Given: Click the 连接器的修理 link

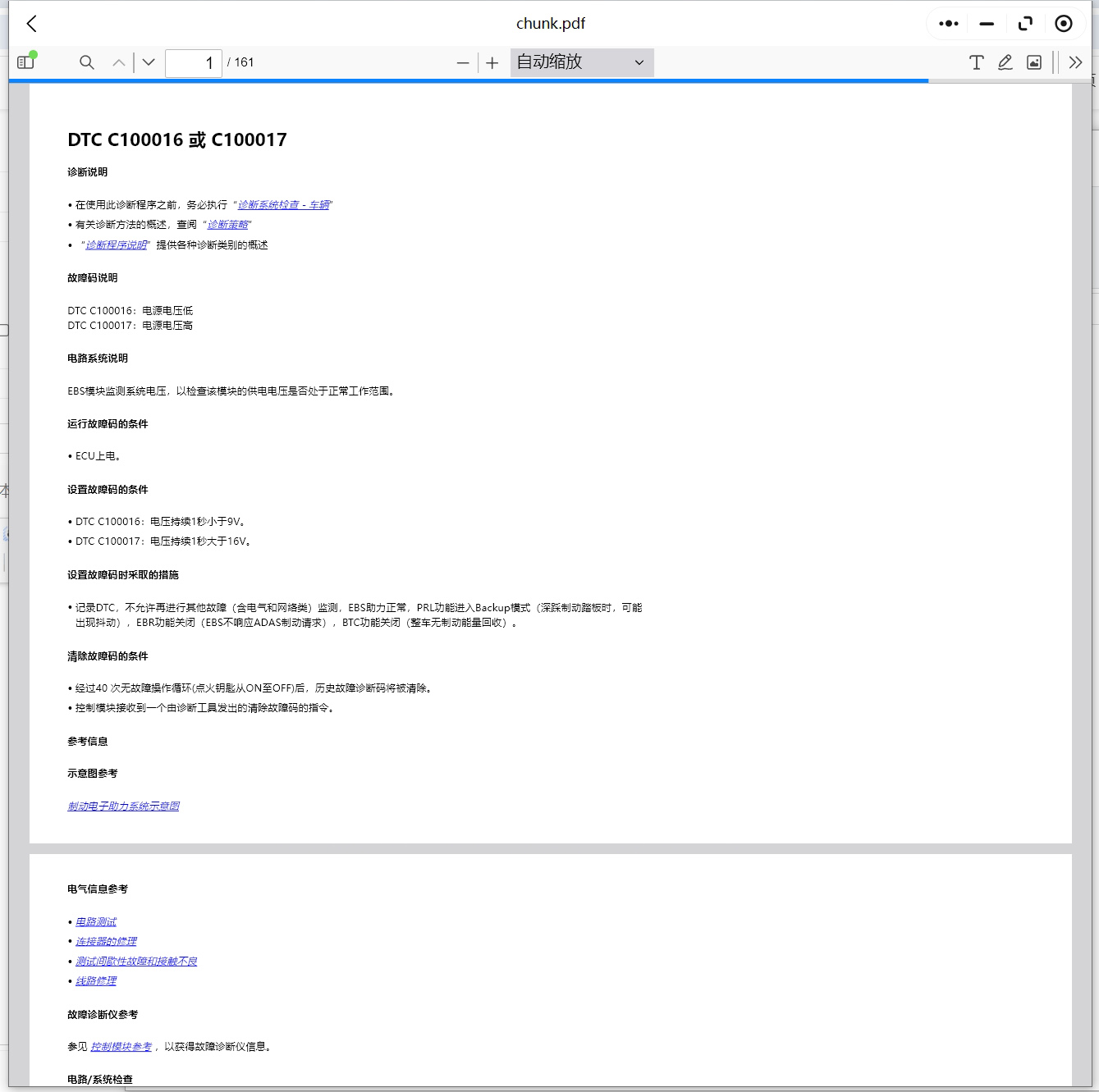Looking at the screenshot, I should coord(106,942).
